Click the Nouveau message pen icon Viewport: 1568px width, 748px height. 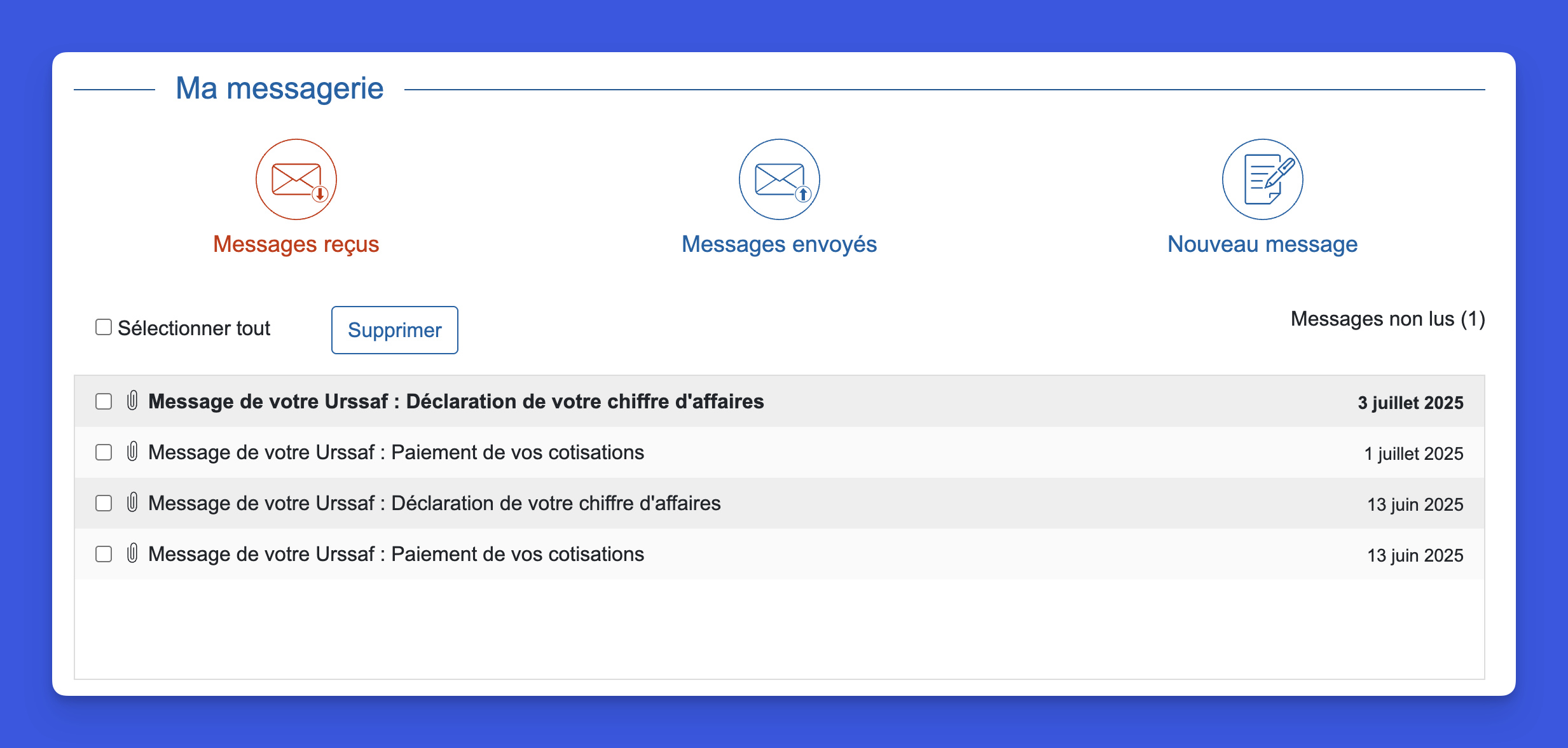pyautogui.click(x=1263, y=179)
